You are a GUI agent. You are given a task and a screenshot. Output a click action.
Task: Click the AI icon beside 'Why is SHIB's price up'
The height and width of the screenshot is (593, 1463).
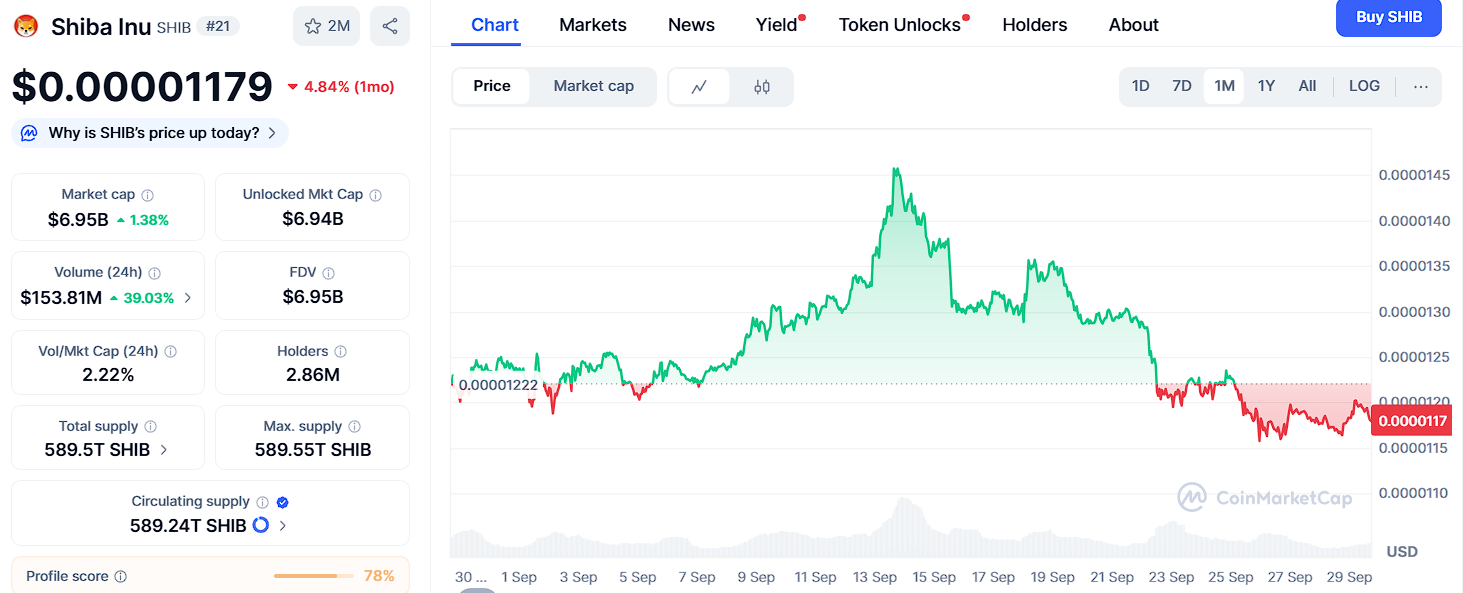pos(29,133)
